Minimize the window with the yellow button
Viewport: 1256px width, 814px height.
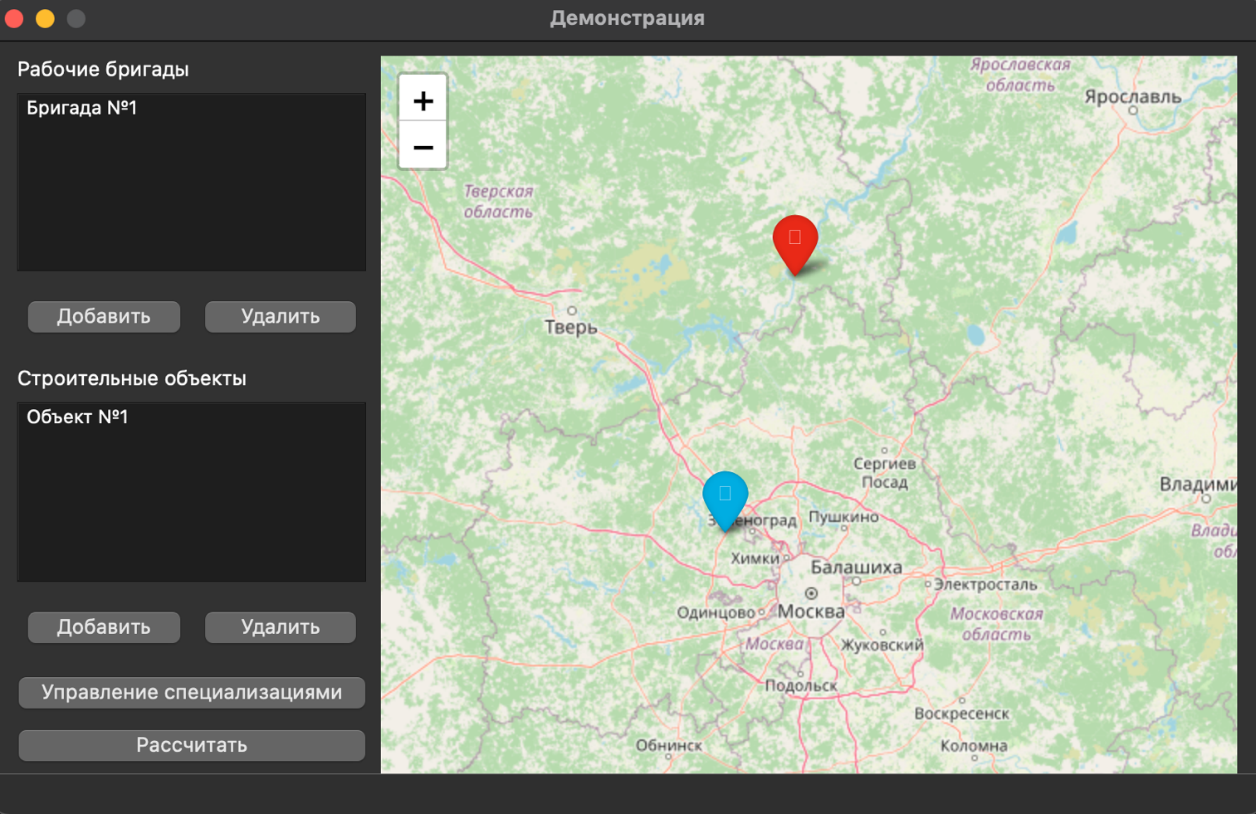[45, 19]
